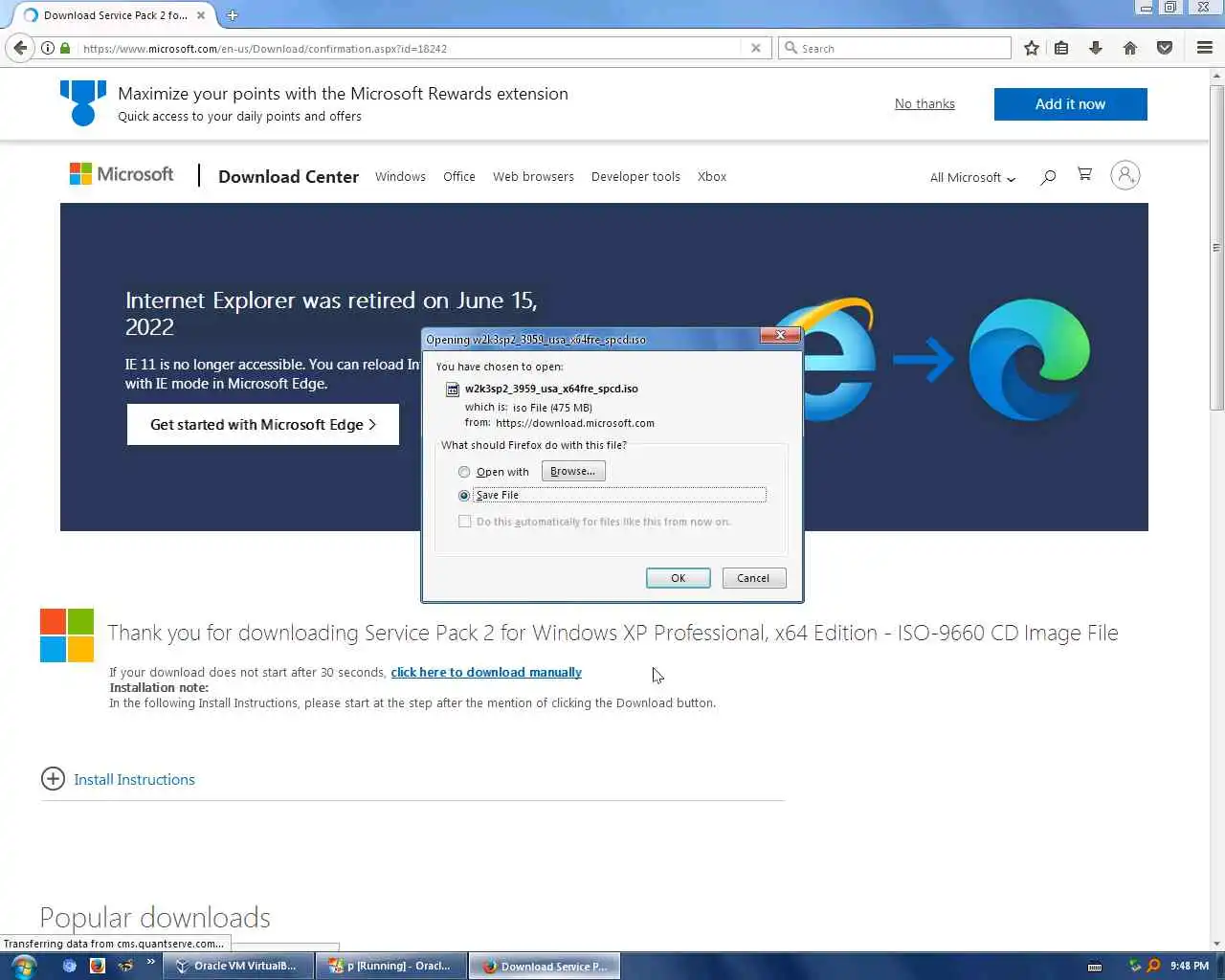Open the Web browsers menu item
The height and width of the screenshot is (980, 1225).
533,177
